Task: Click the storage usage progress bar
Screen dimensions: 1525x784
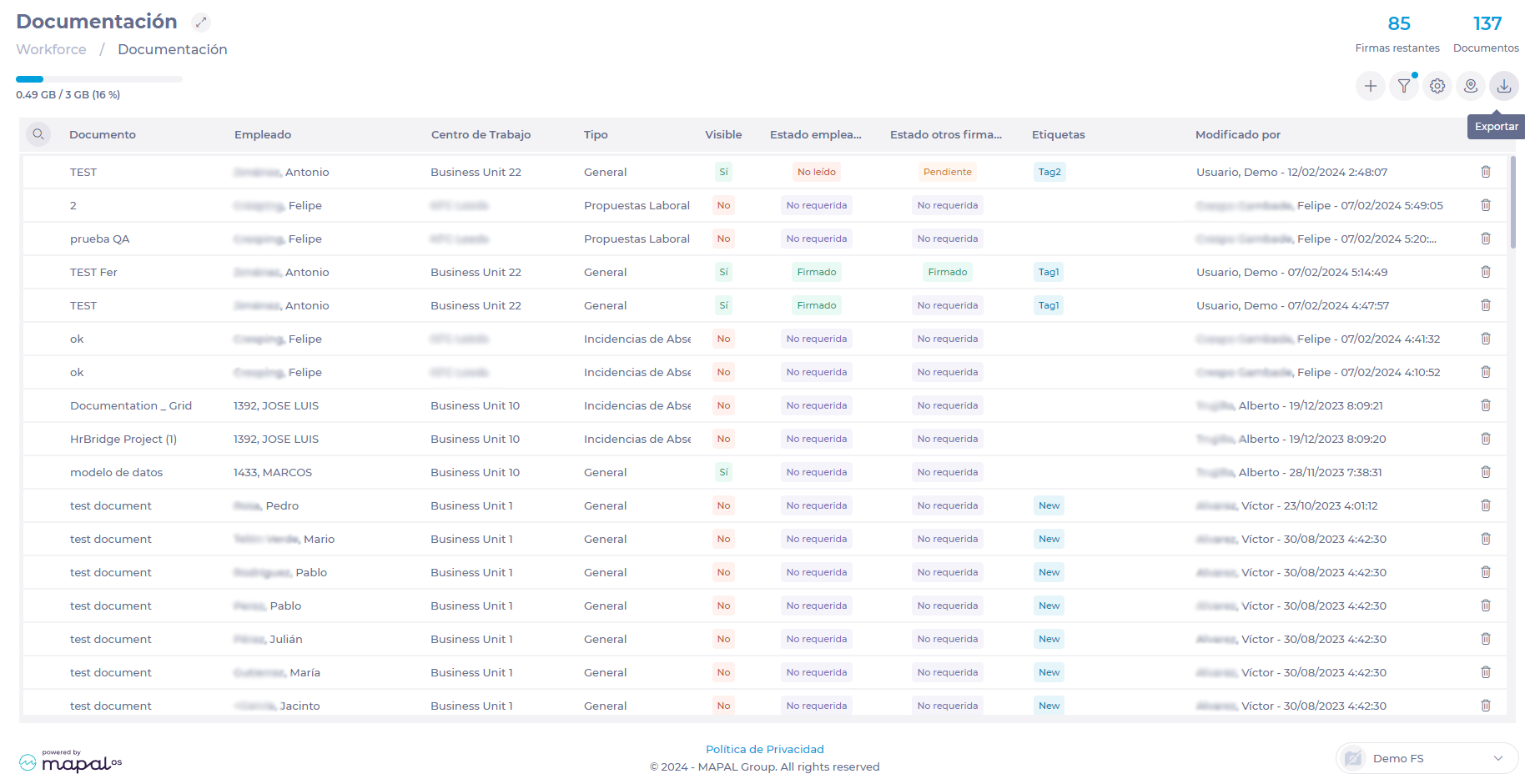Action: (98, 79)
